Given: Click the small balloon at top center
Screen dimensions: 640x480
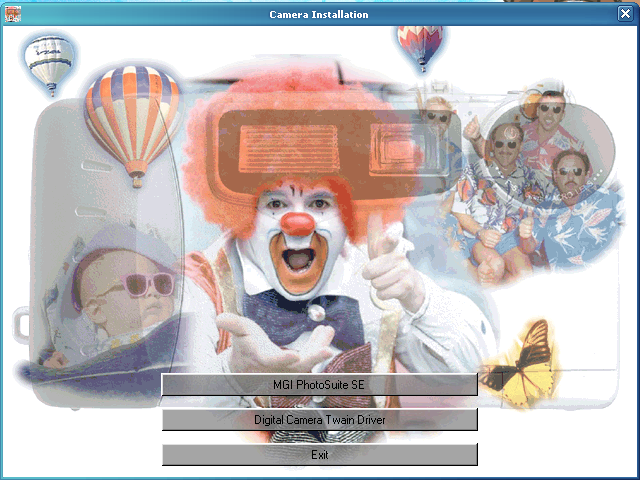Looking at the screenshot, I should (419, 42).
